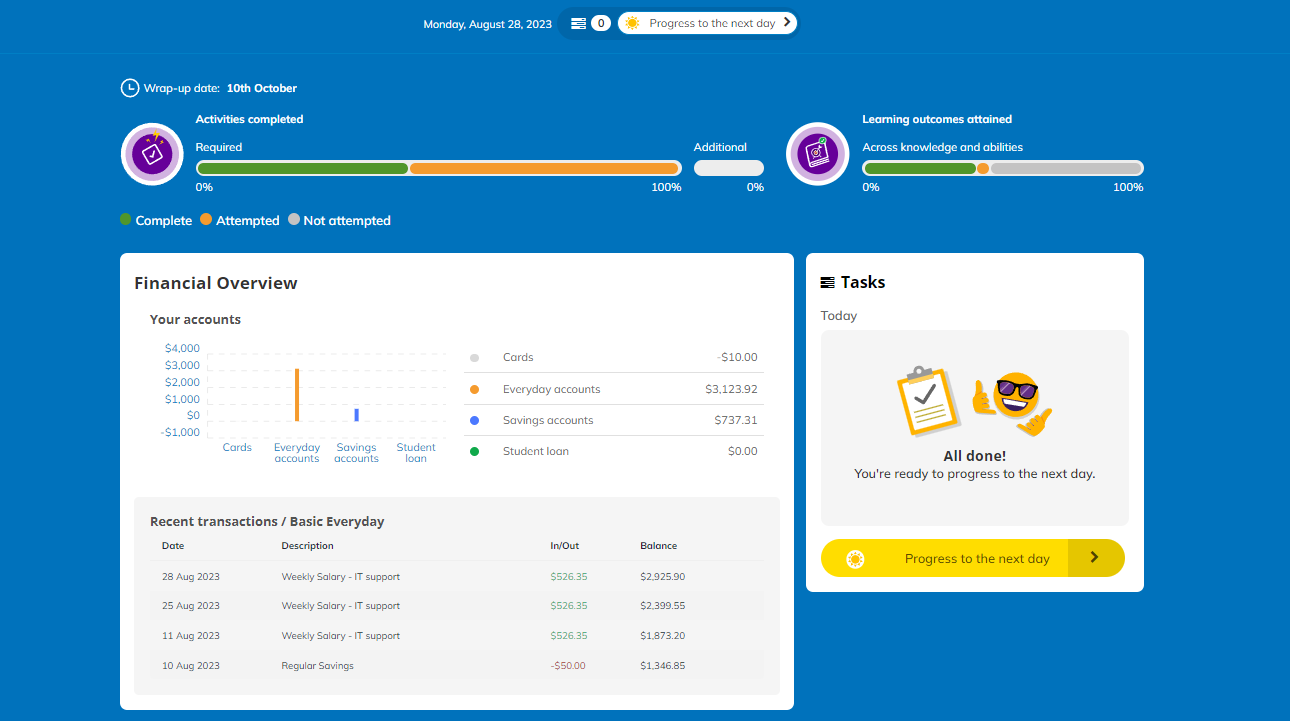Open the Activities completed badge icon
The width and height of the screenshot is (1290, 721).
pos(152,154)
